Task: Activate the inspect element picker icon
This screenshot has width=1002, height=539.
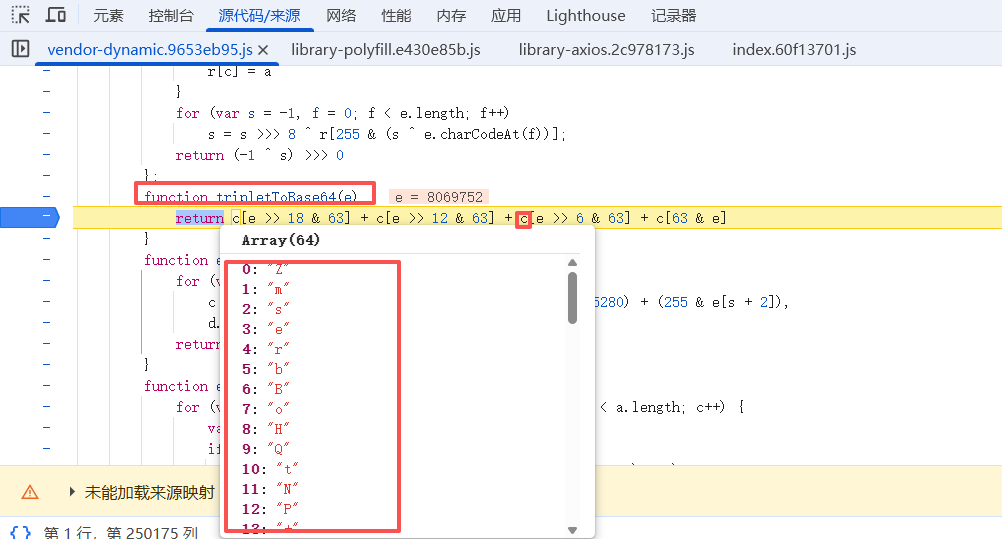Action: coord(21,15)
